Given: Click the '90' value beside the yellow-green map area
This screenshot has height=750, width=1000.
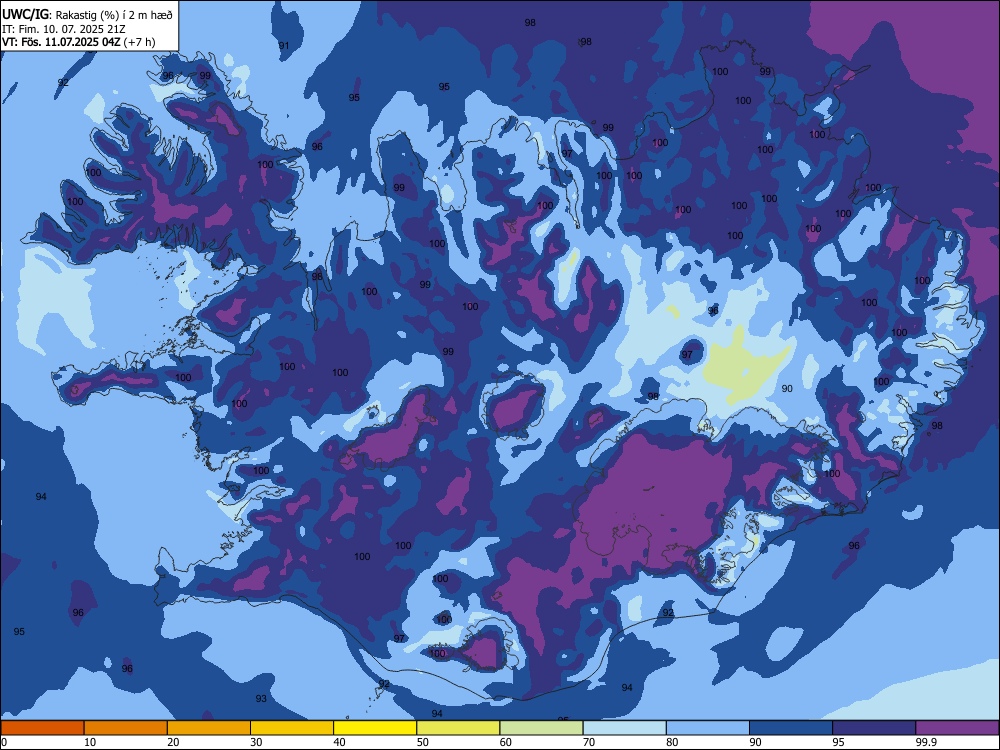Looking at the screenshot, I should (x=787, y=388).
